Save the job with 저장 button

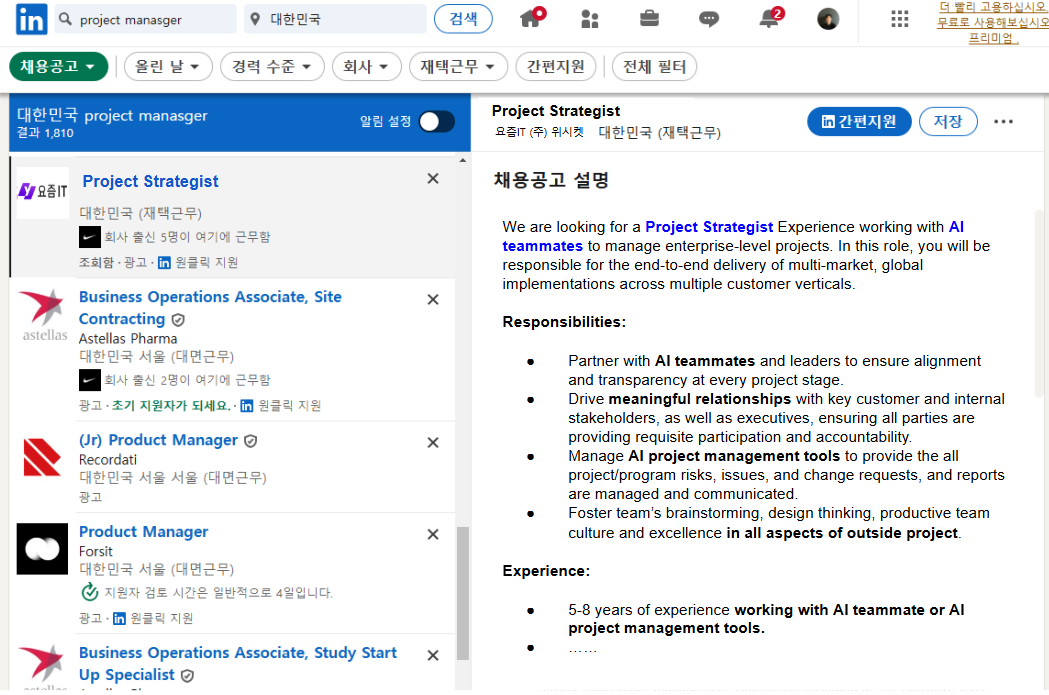948,121
